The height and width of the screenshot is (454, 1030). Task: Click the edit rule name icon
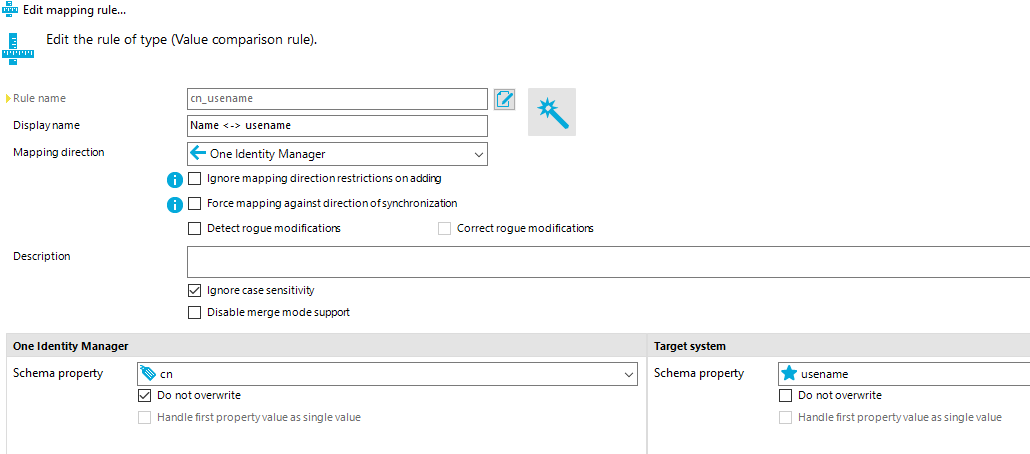click(x=504, y=99)
